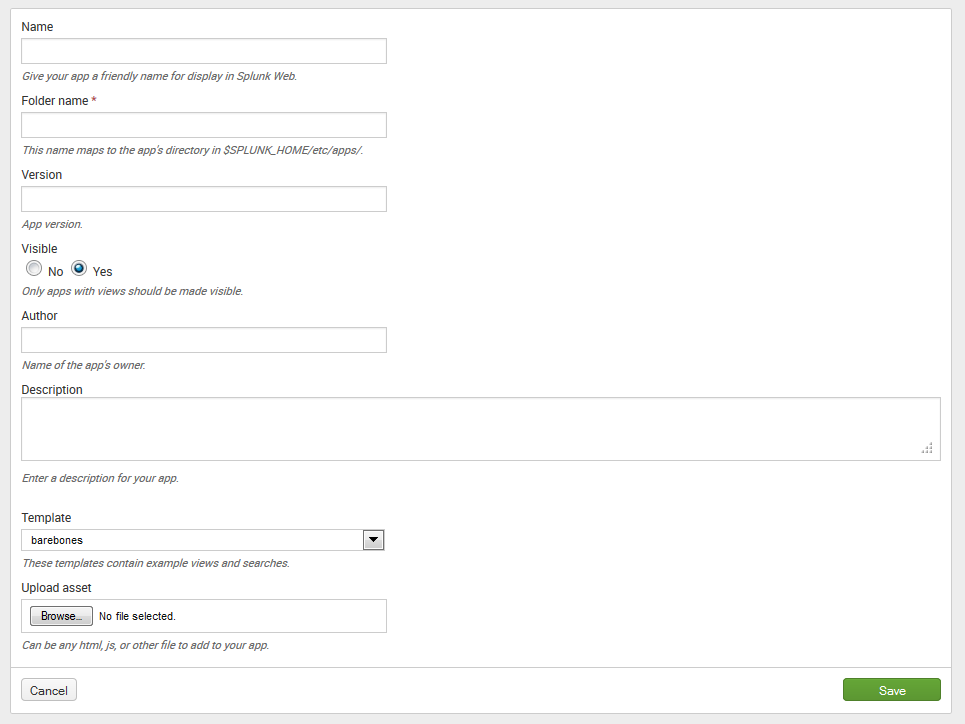Click inside the Version input box
The width and height of the screenshot is (965, 724).
204,199
